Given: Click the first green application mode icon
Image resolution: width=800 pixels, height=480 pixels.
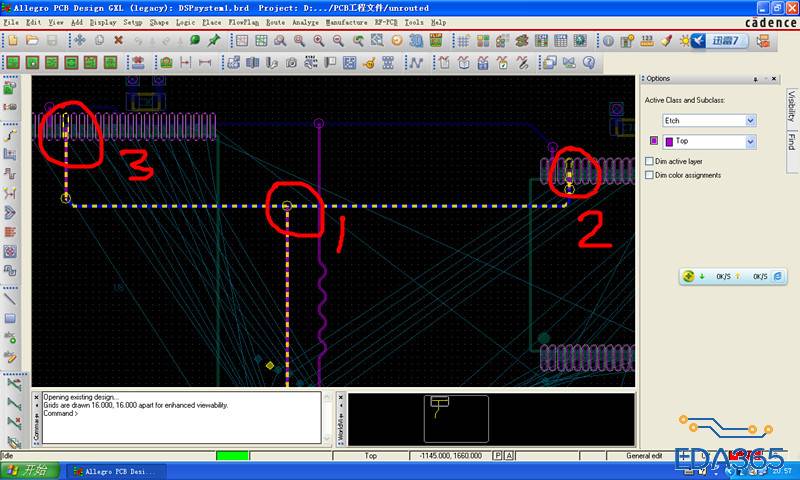Looking at the screenshot, I should 12,63.
